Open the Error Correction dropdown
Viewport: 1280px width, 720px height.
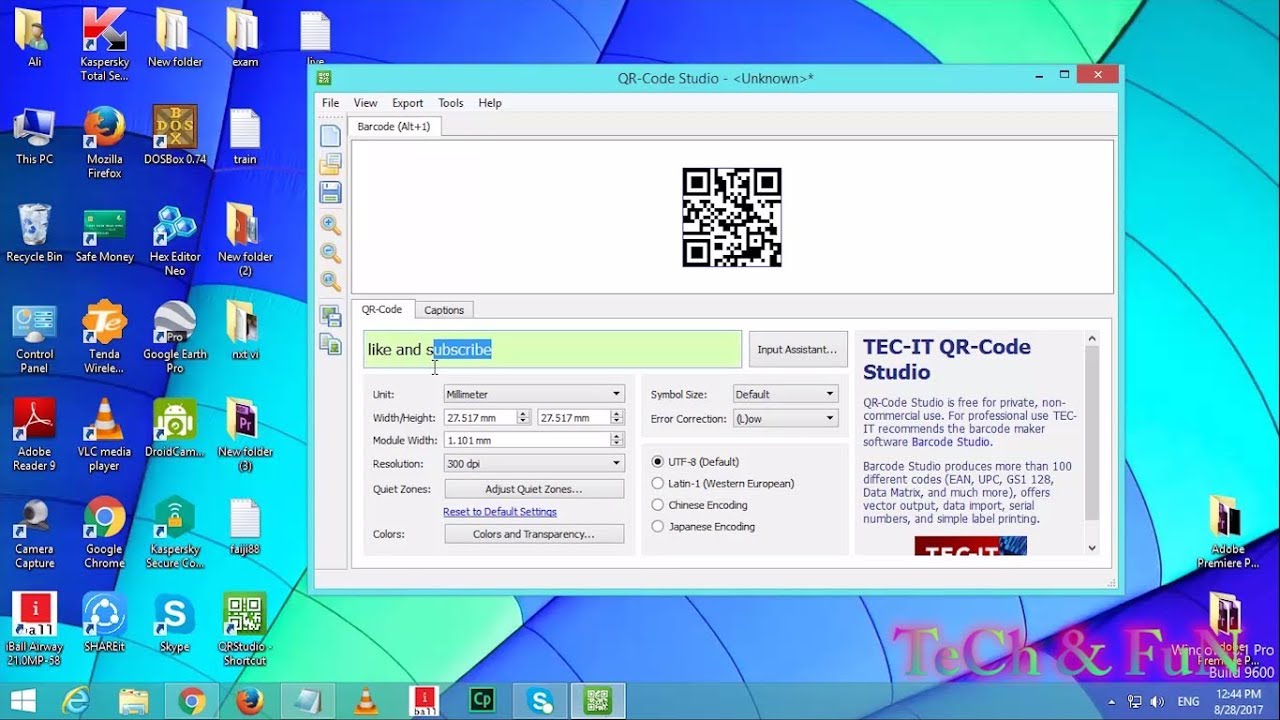[x=828, y=417]
